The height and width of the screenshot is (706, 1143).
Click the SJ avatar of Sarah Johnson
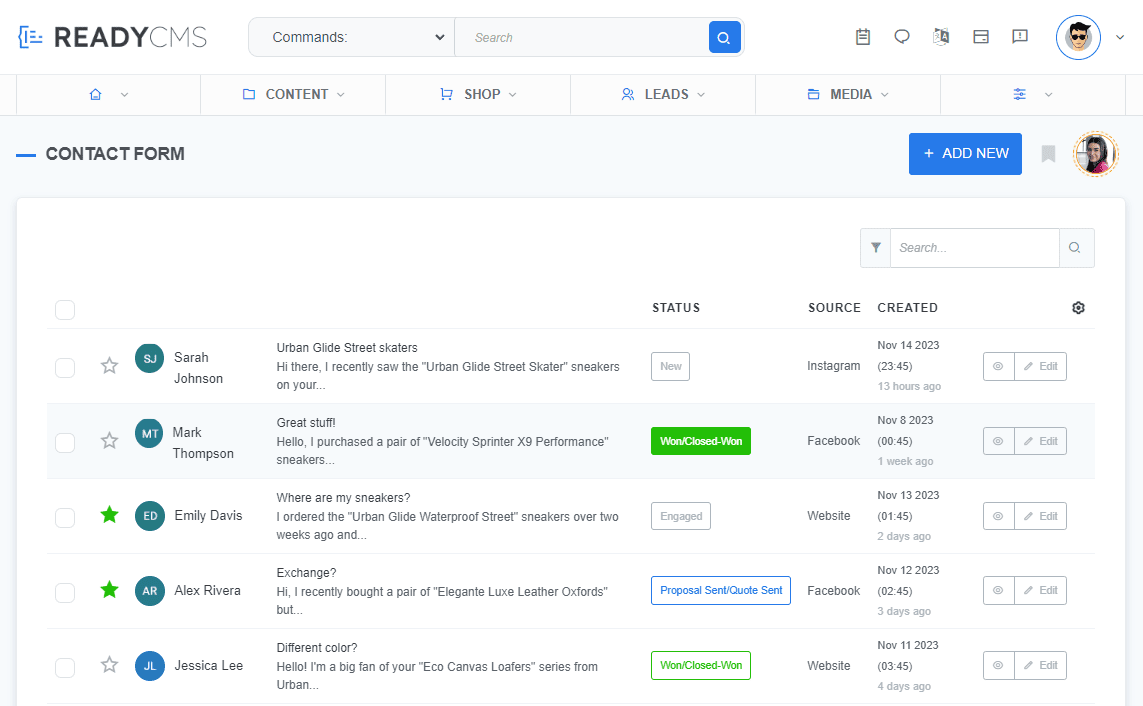(x=149, y=358)
